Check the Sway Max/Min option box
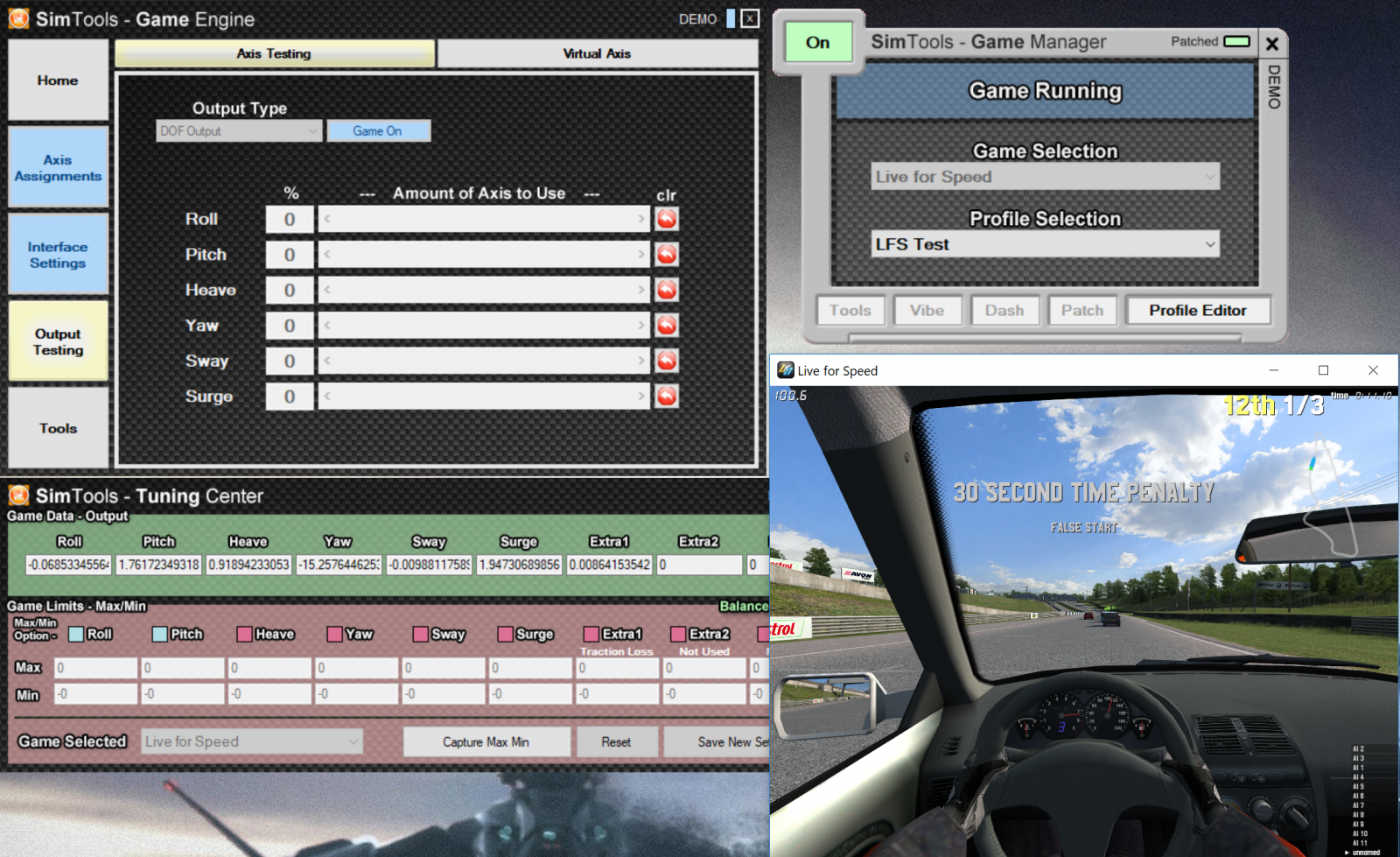 point(421,634)
